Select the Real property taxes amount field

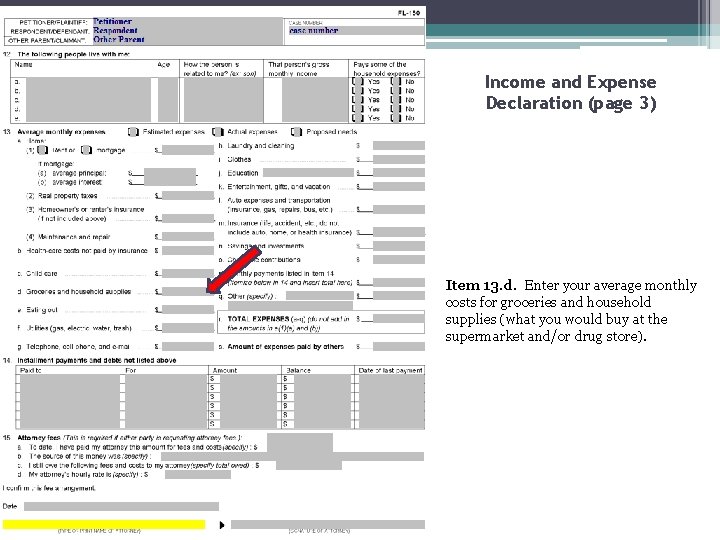pos(188,196)
